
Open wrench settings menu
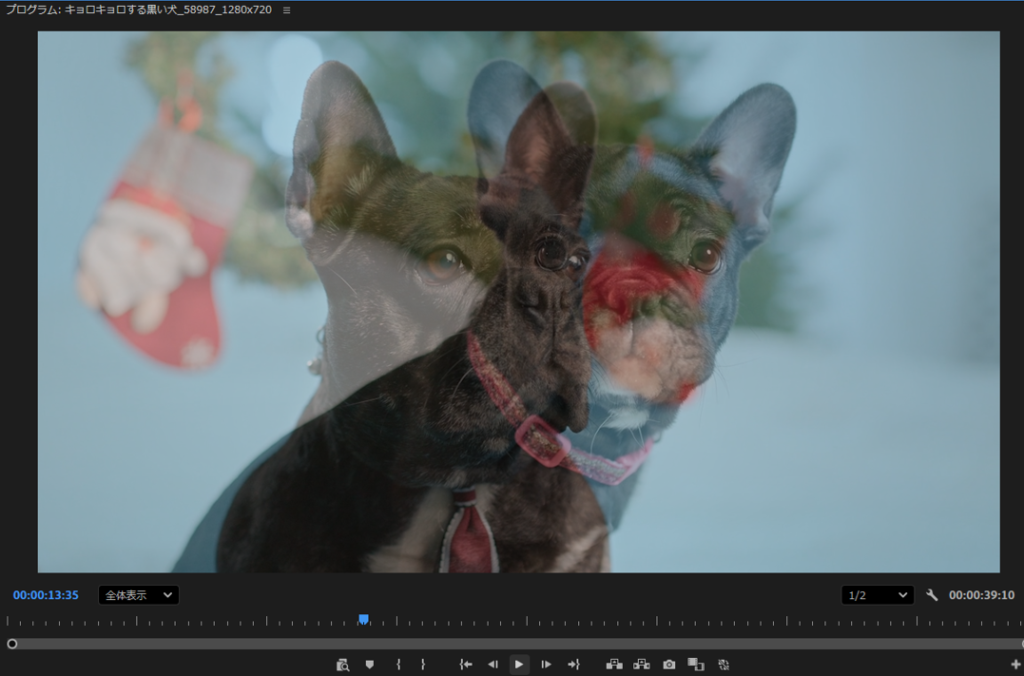[932, 595]
